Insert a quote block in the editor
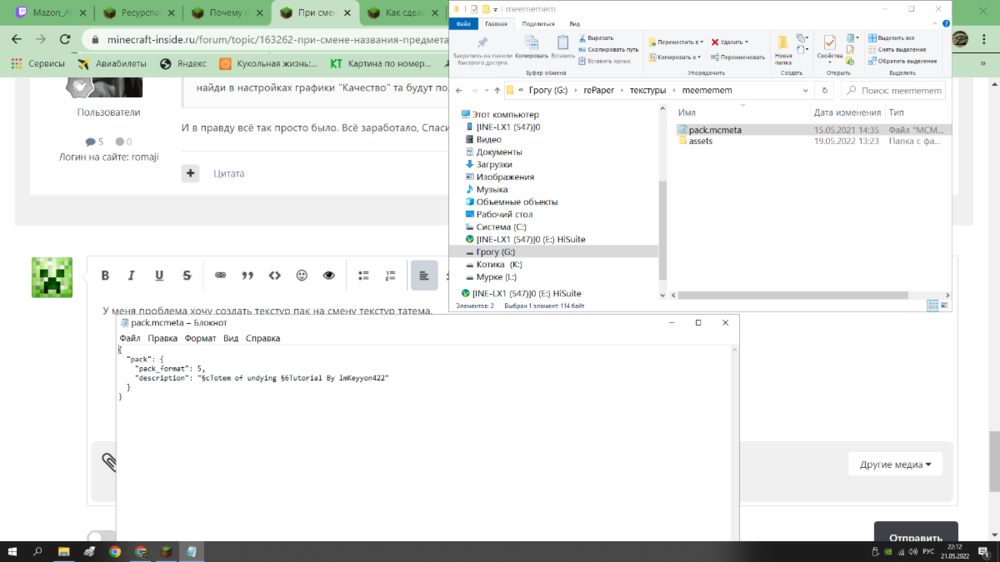1000x562 pixels. point(247,276)
